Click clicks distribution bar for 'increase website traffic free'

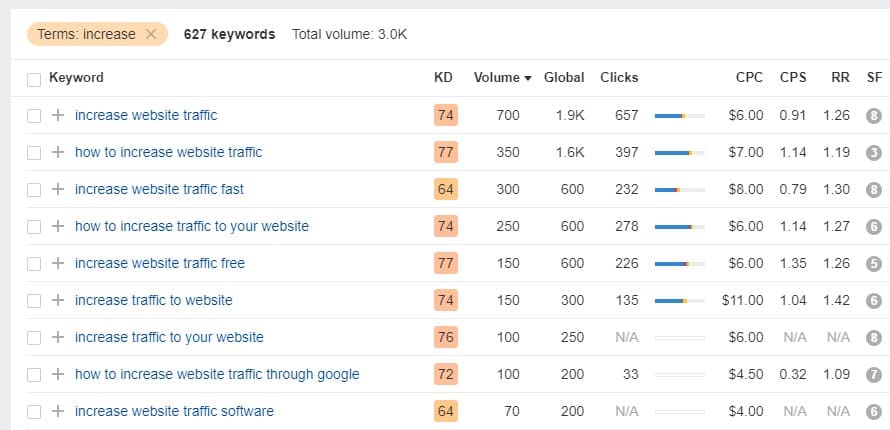(679, 264)
